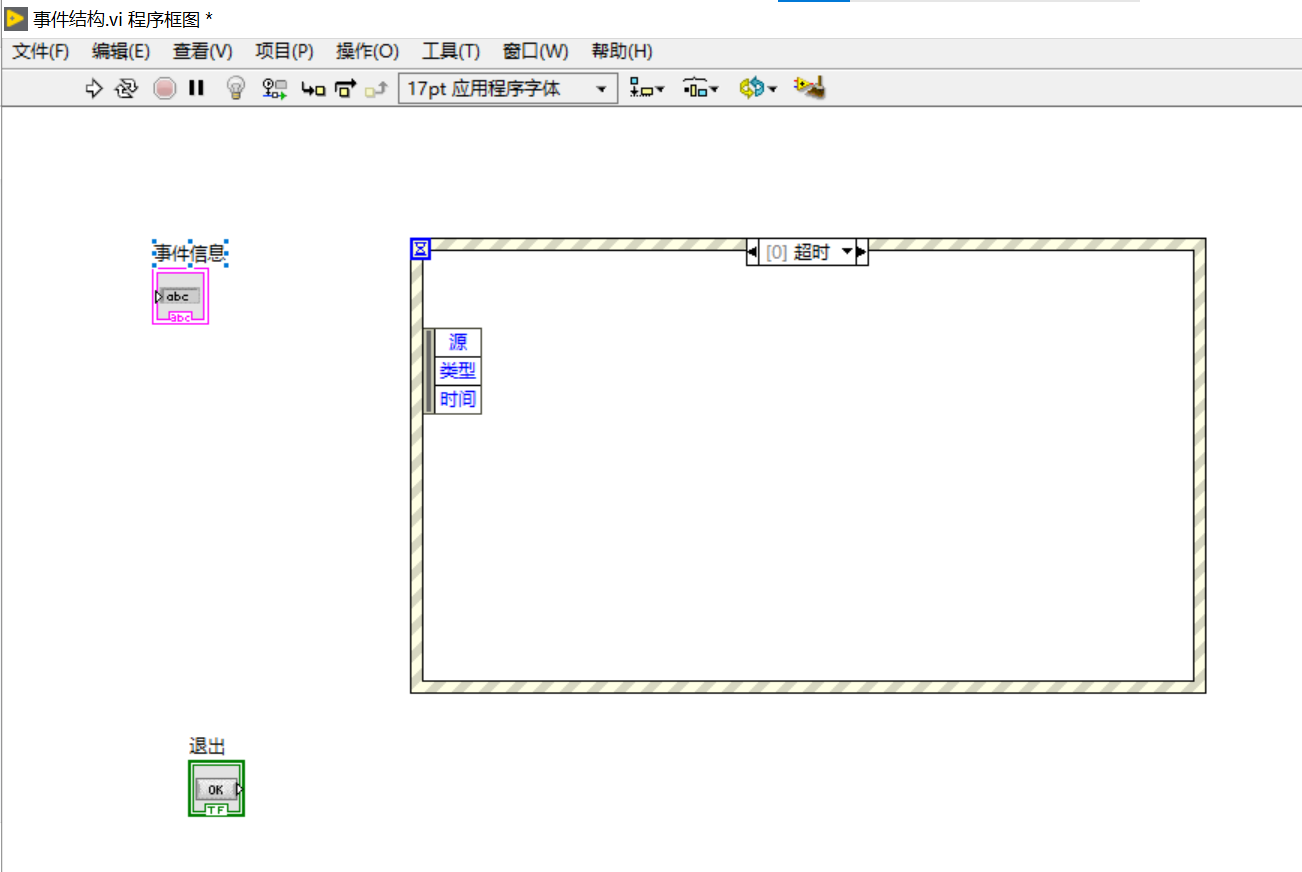The width and height of the screenshot is (1302, 872).
Task: Open the 项目(P) menu
Action: click(284, 51)
